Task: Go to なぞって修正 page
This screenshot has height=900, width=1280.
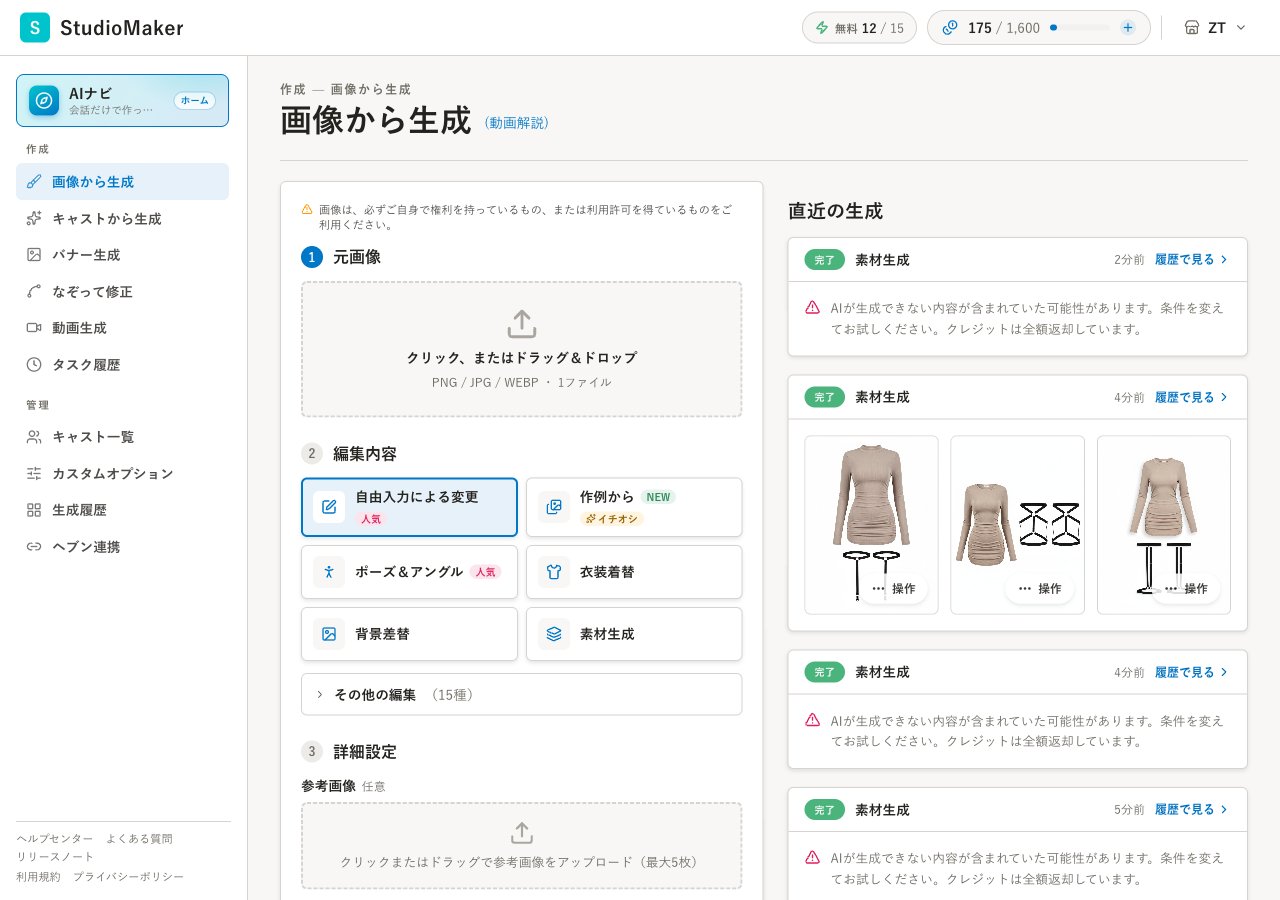Action: coord(122,291)
